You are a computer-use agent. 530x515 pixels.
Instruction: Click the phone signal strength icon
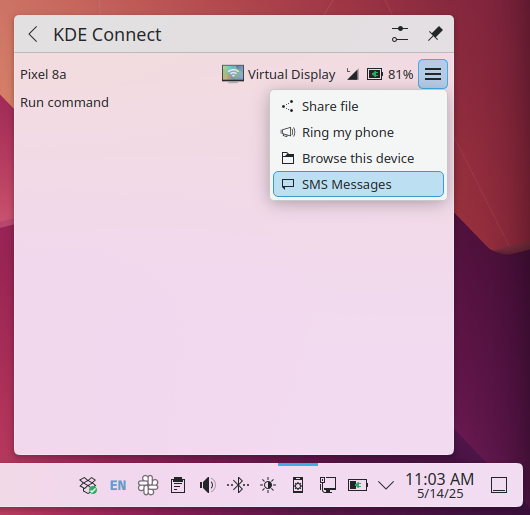pos(352,74)
